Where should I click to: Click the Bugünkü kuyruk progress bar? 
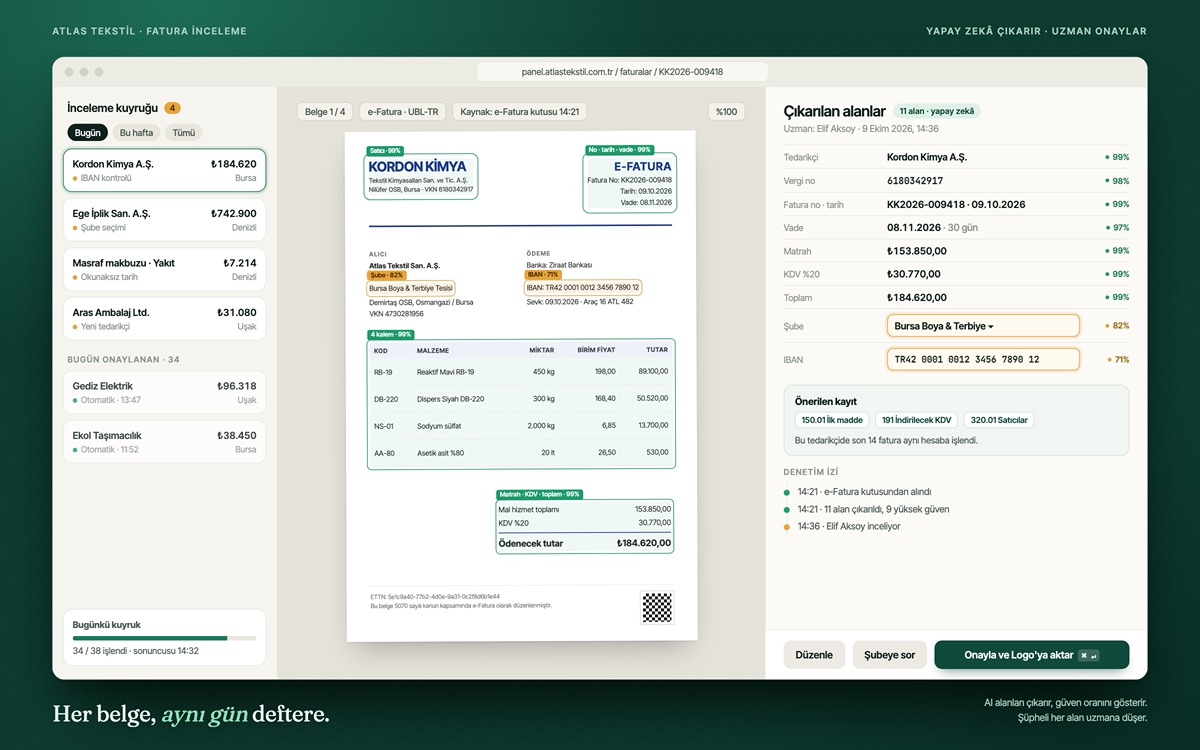tap(164, 638)
